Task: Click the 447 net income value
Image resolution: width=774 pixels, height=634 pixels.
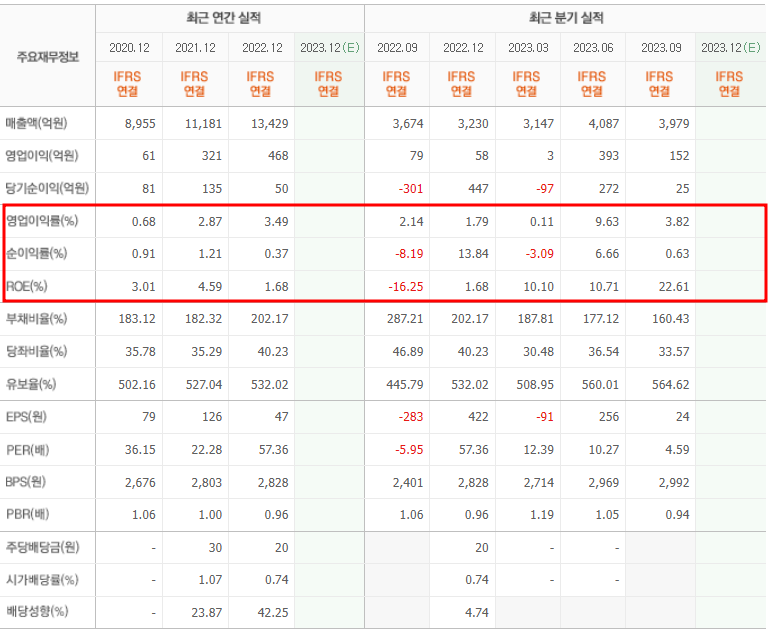Action: [x=478, y=189]
